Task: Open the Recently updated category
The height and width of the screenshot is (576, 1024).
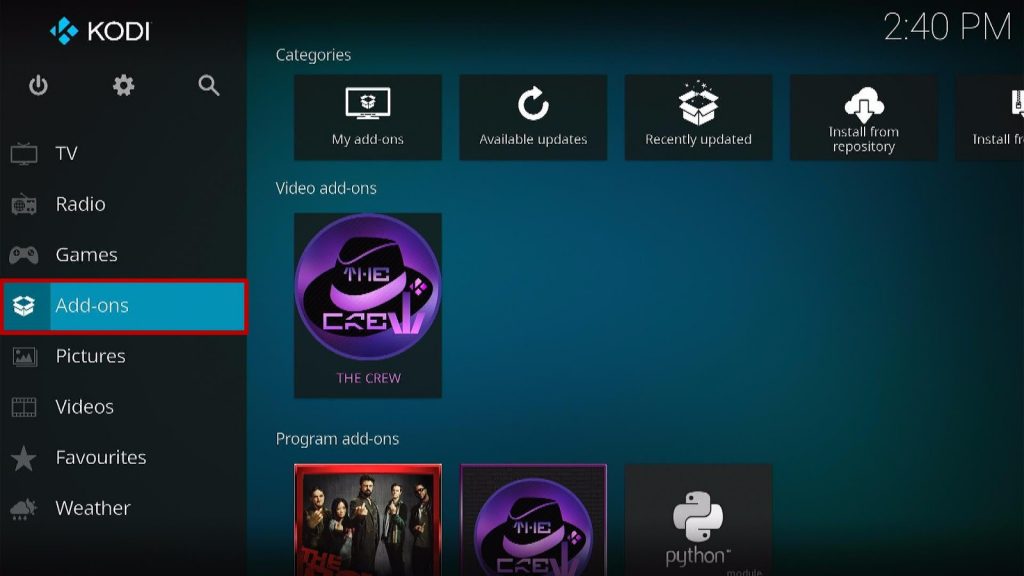Action: (698, 118)
